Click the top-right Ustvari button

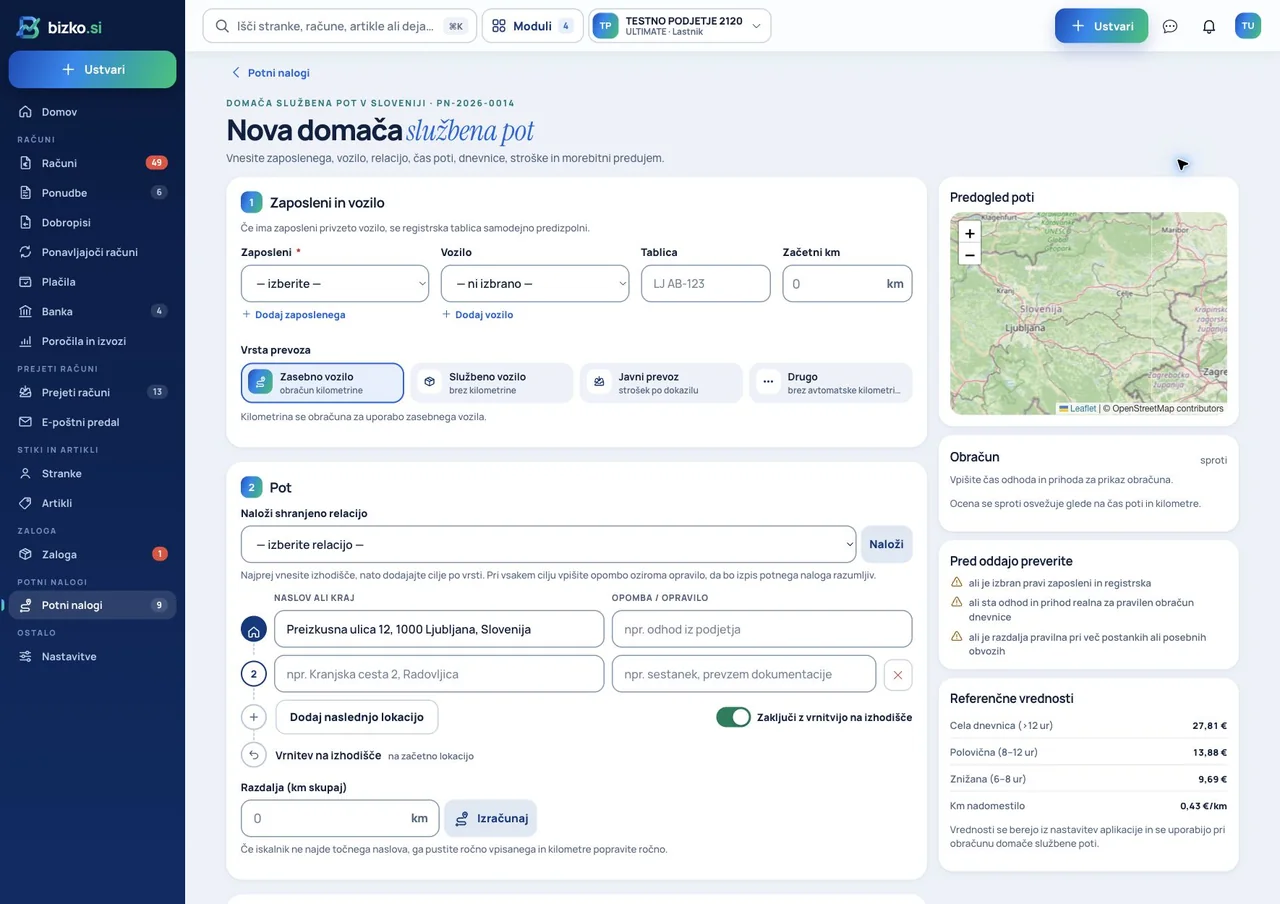(1102, 26)
